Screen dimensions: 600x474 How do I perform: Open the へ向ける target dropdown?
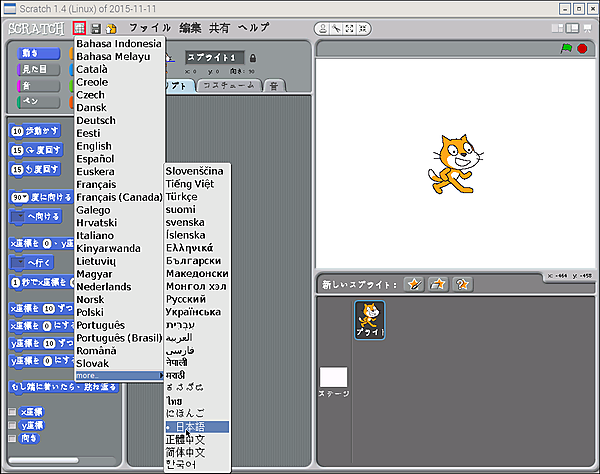[18, 216]
